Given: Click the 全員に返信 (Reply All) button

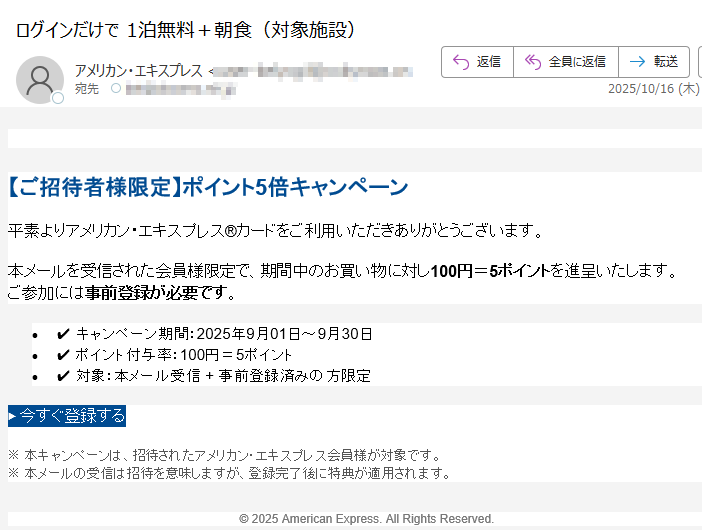Looking at the screenshot, I should pos(565,62).
